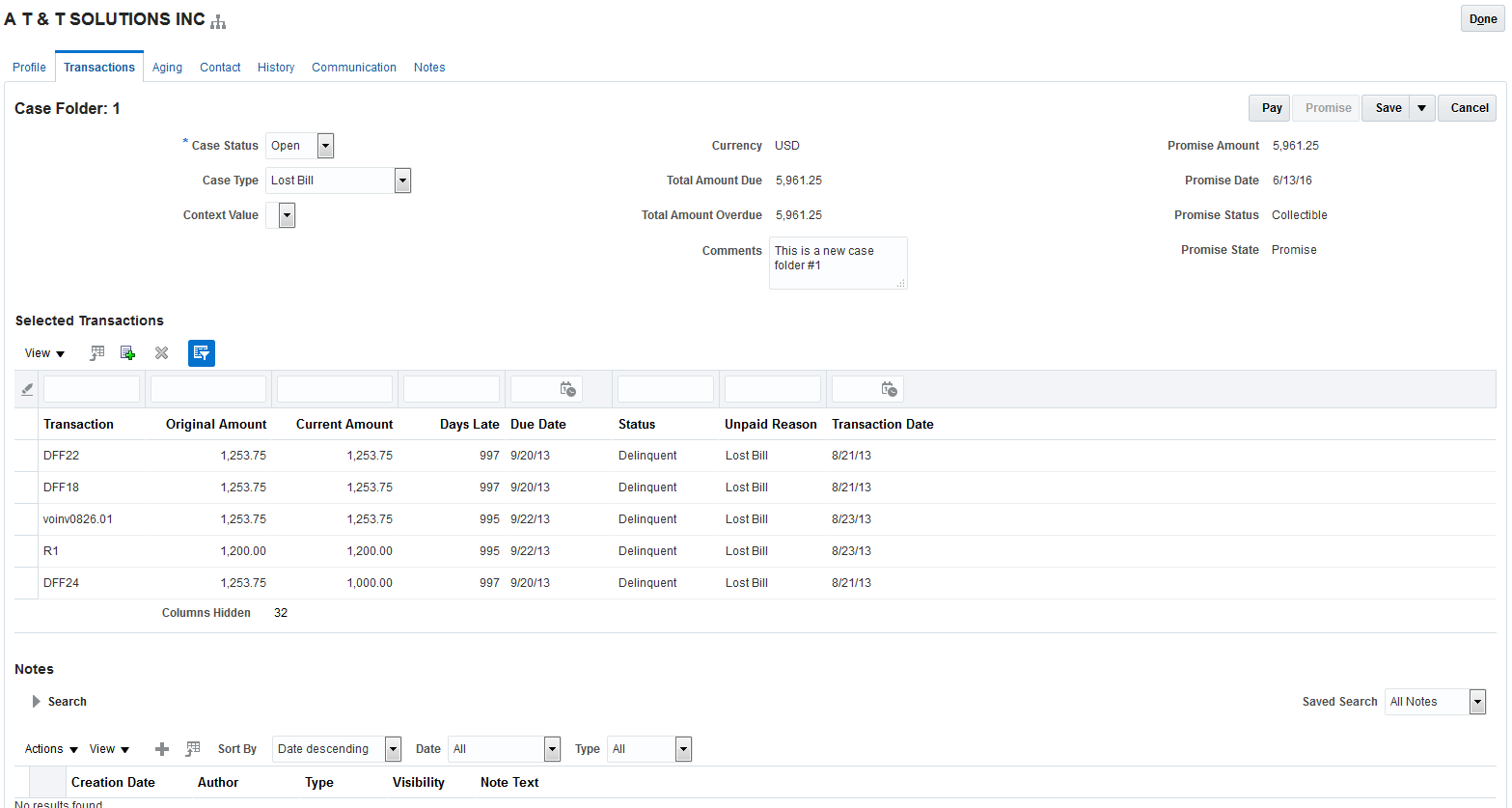Click into the Comments text box
The image size is (1512, 808).
pos(838,263)
